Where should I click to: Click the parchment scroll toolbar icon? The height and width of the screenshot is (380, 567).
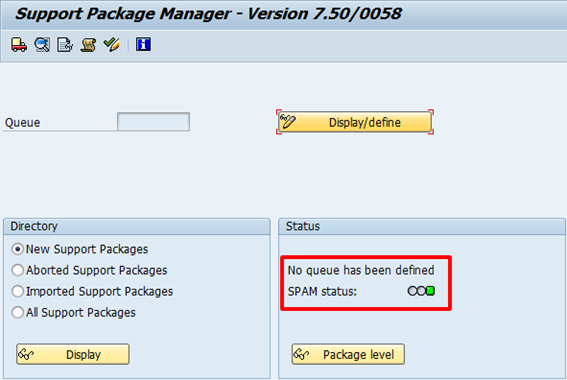point(88,45)
